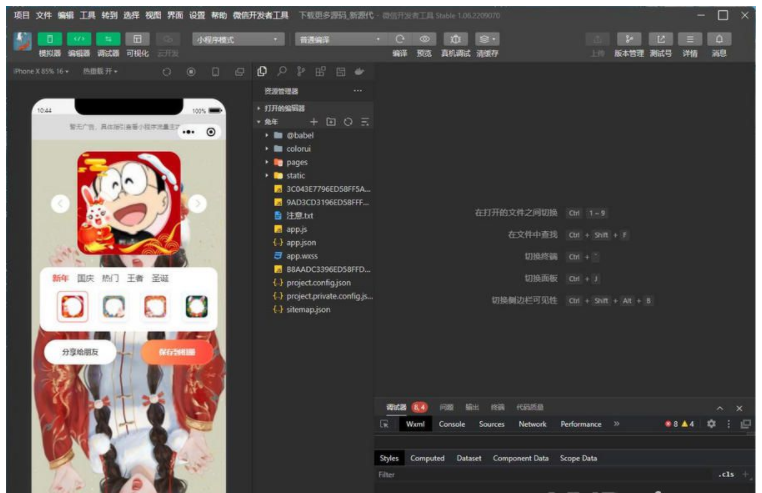Open the messages (消息) bell icon

[x=718, y=39]
